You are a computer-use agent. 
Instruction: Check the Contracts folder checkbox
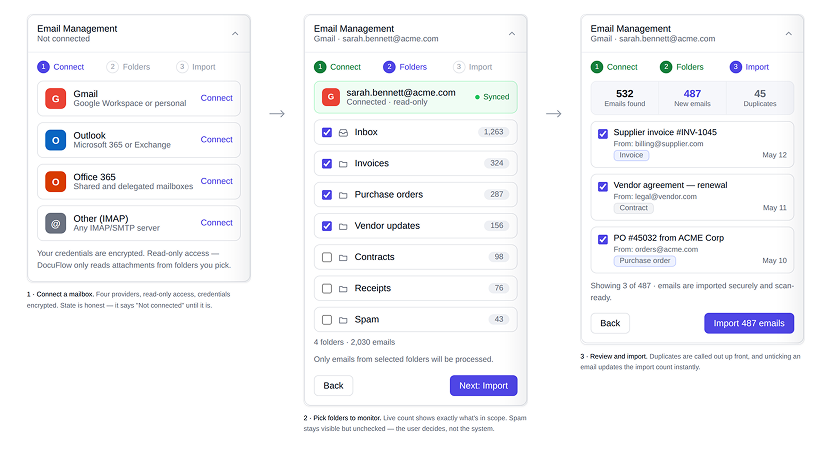(x=327, y=257)
